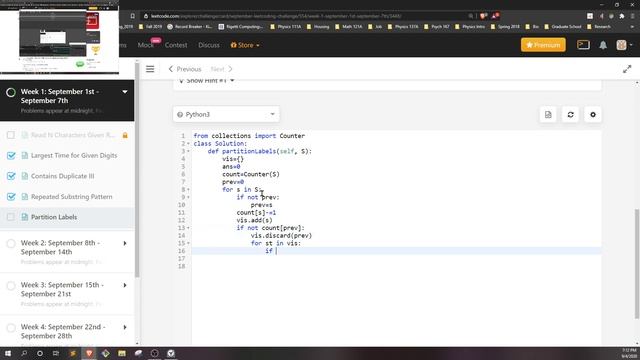Open Graduate School bookmark folder
Screen dimensions: 640x360
[562, 27]
